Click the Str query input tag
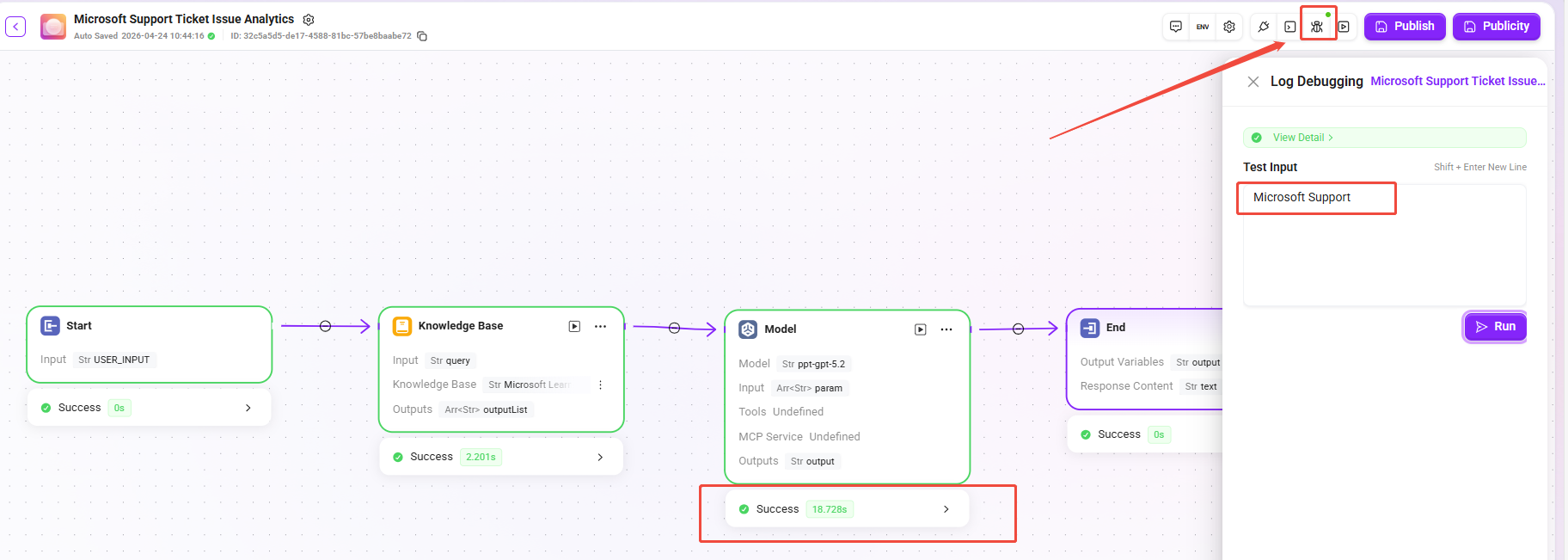Viewport: 1568px width, 560px height. click(x=450, y=360)
